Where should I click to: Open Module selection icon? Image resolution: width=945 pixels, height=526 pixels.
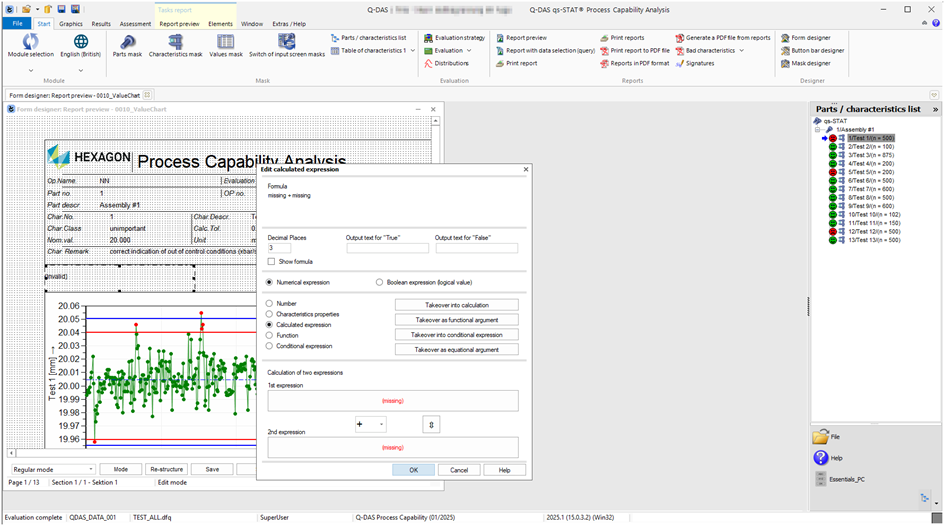pos(30,42)
